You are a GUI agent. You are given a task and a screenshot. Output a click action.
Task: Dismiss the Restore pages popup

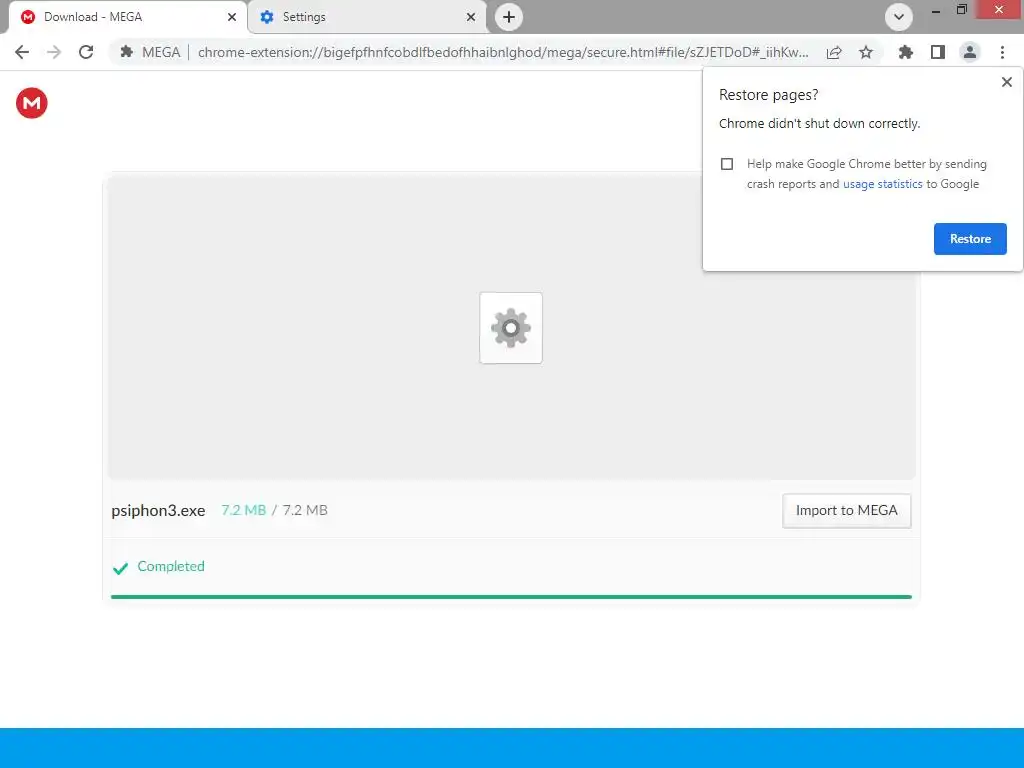[1007, 82]
